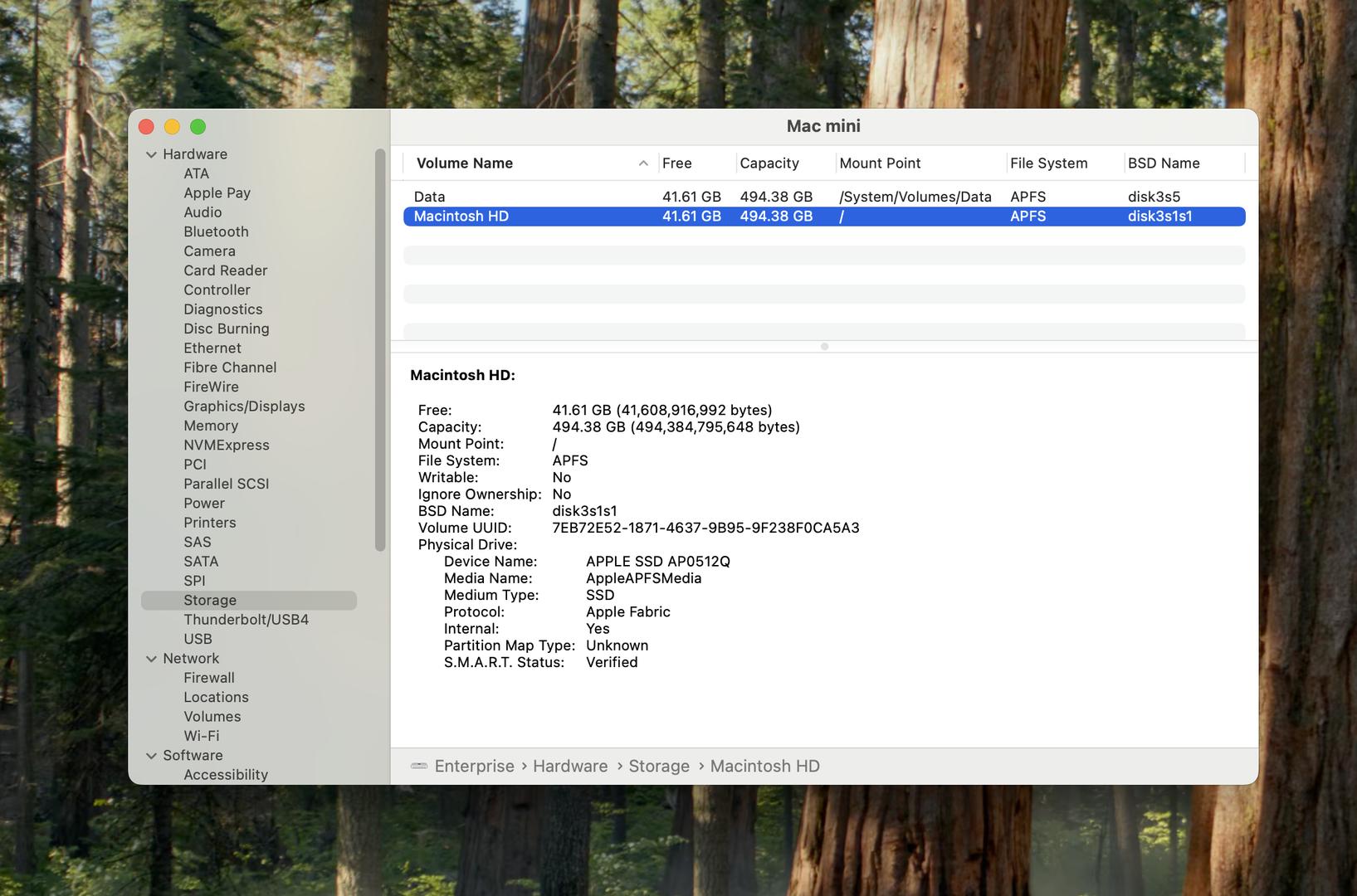Open the Audio hardware section
The height and width of the screenshot is (896, 1357).
(203, 212)
